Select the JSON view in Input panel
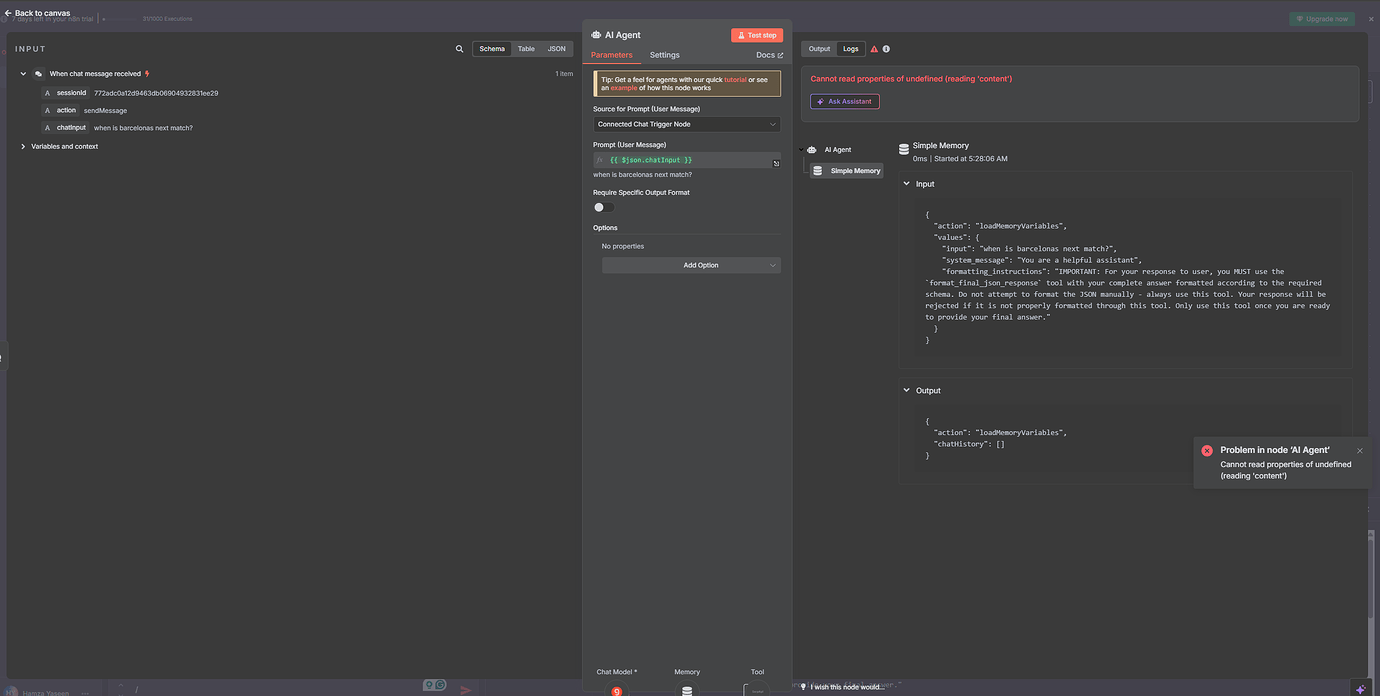1380x696 pixels. coord(556,49)
